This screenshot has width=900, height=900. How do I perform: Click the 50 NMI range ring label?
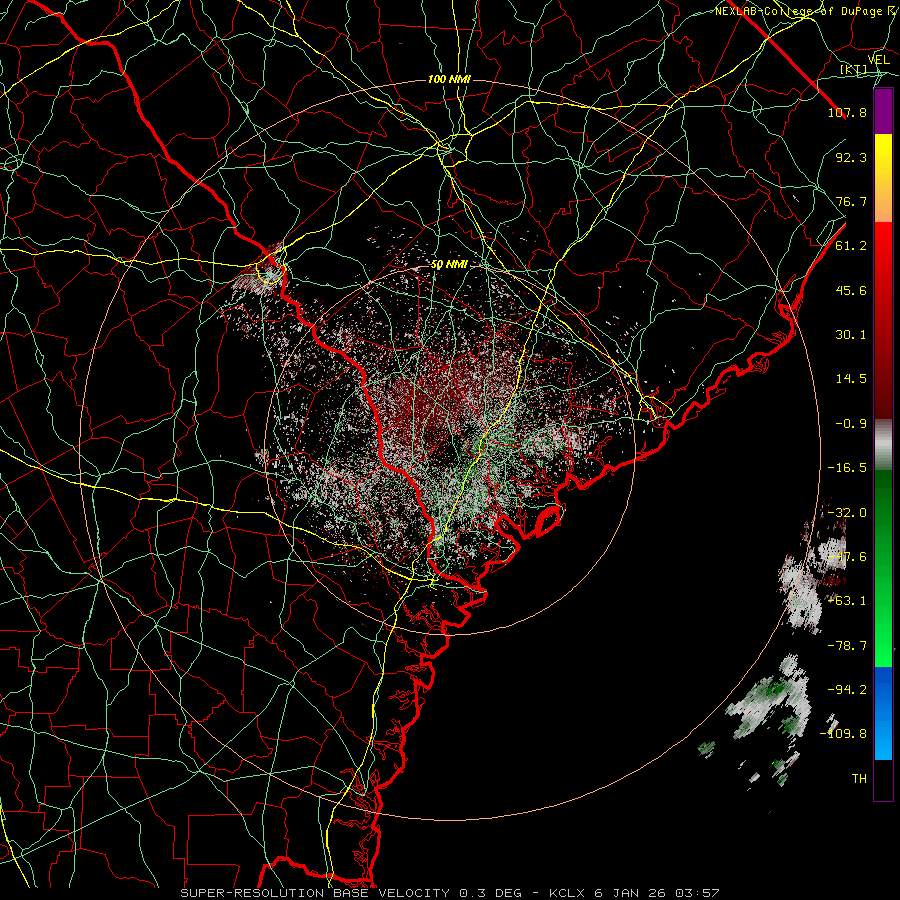449,265
